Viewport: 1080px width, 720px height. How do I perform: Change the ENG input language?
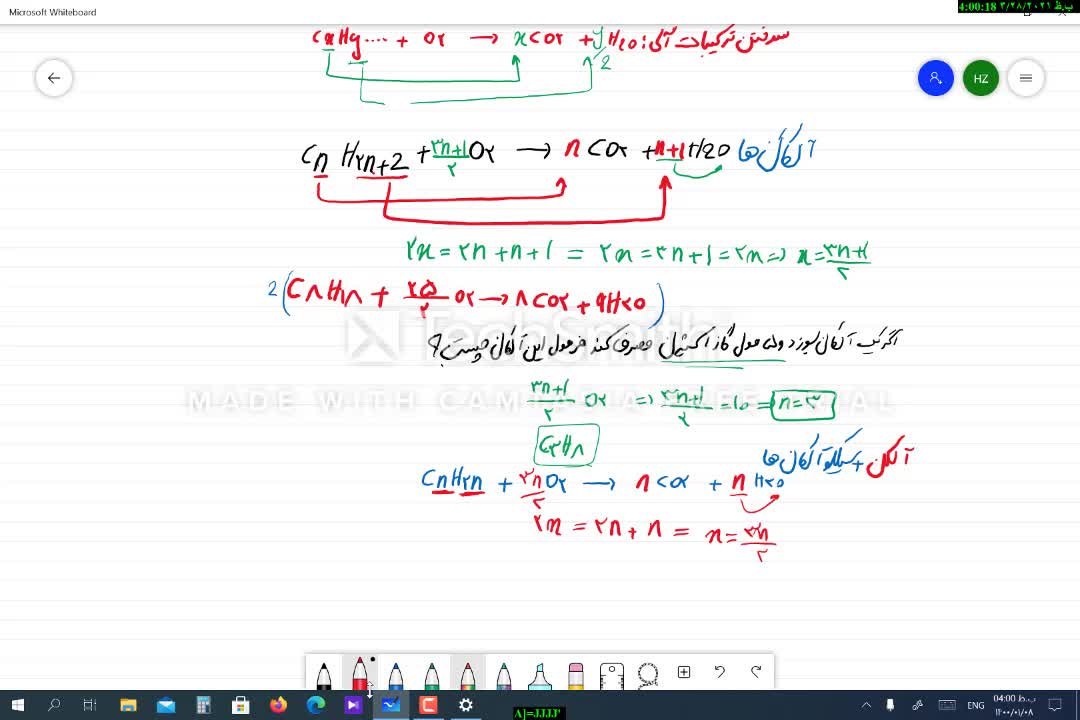coord(975,705)
